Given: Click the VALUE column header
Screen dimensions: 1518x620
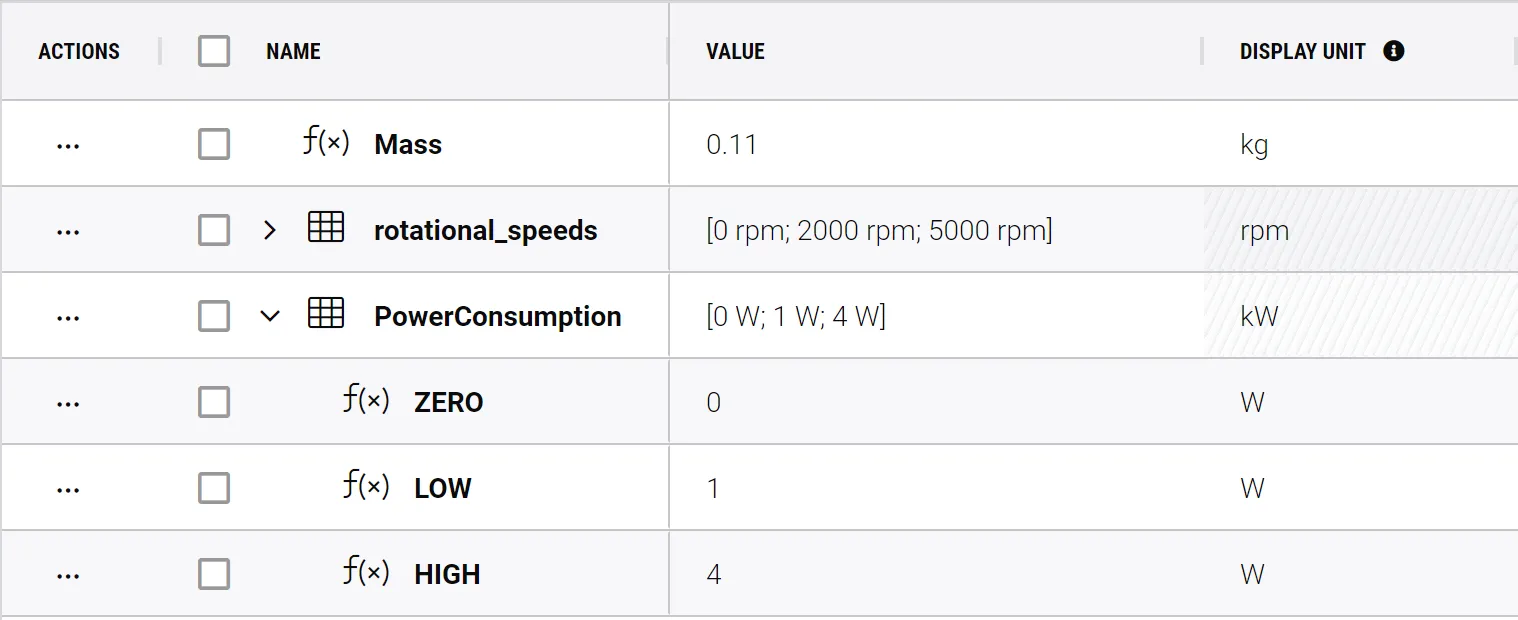Looking at the screenshot, I should pyautogui.click(x=735, y=52).
